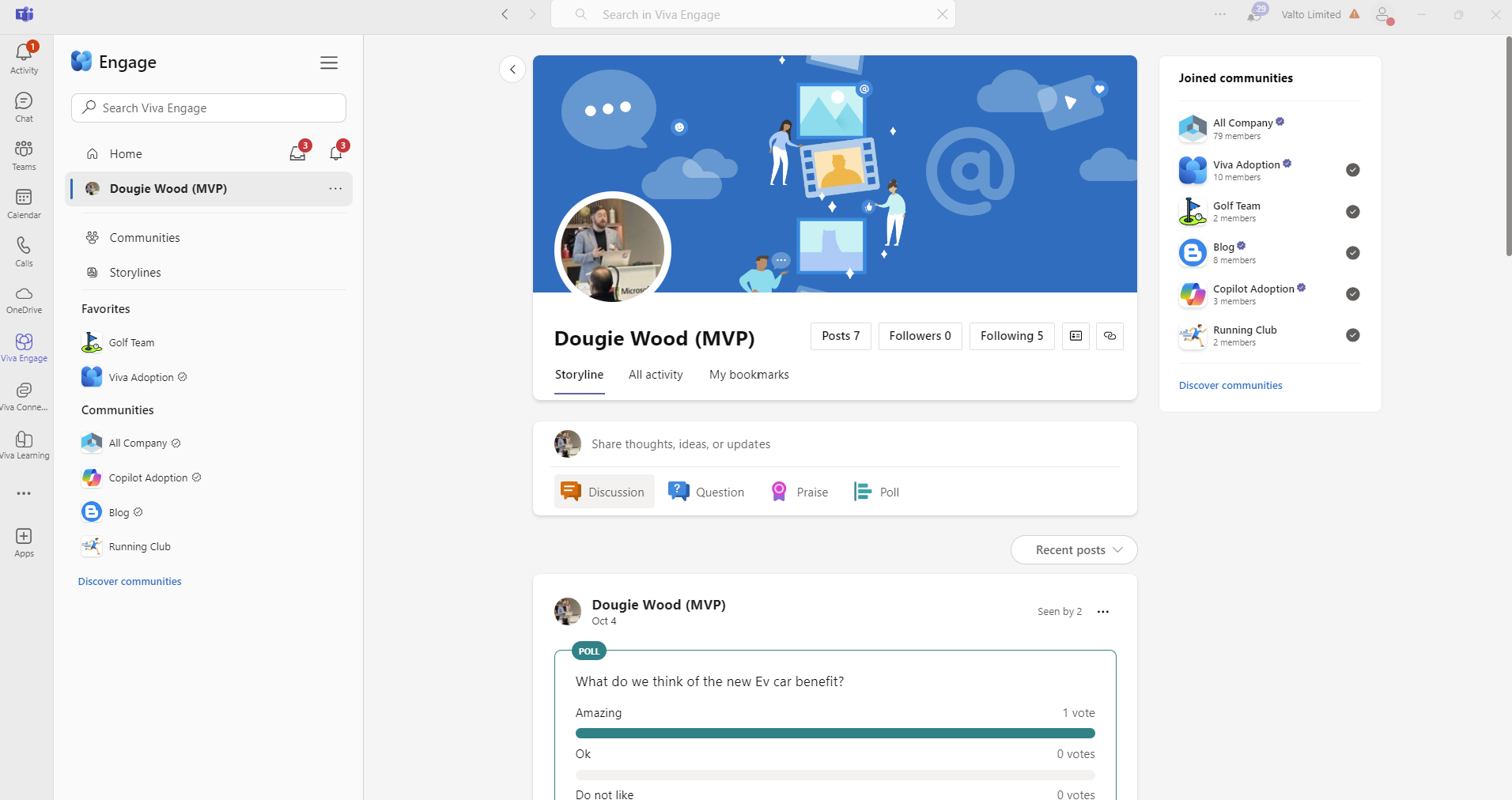Switch to the Storyline tab
The width and height of the screenshot is (1512, 800).
[x=579, y=375]
